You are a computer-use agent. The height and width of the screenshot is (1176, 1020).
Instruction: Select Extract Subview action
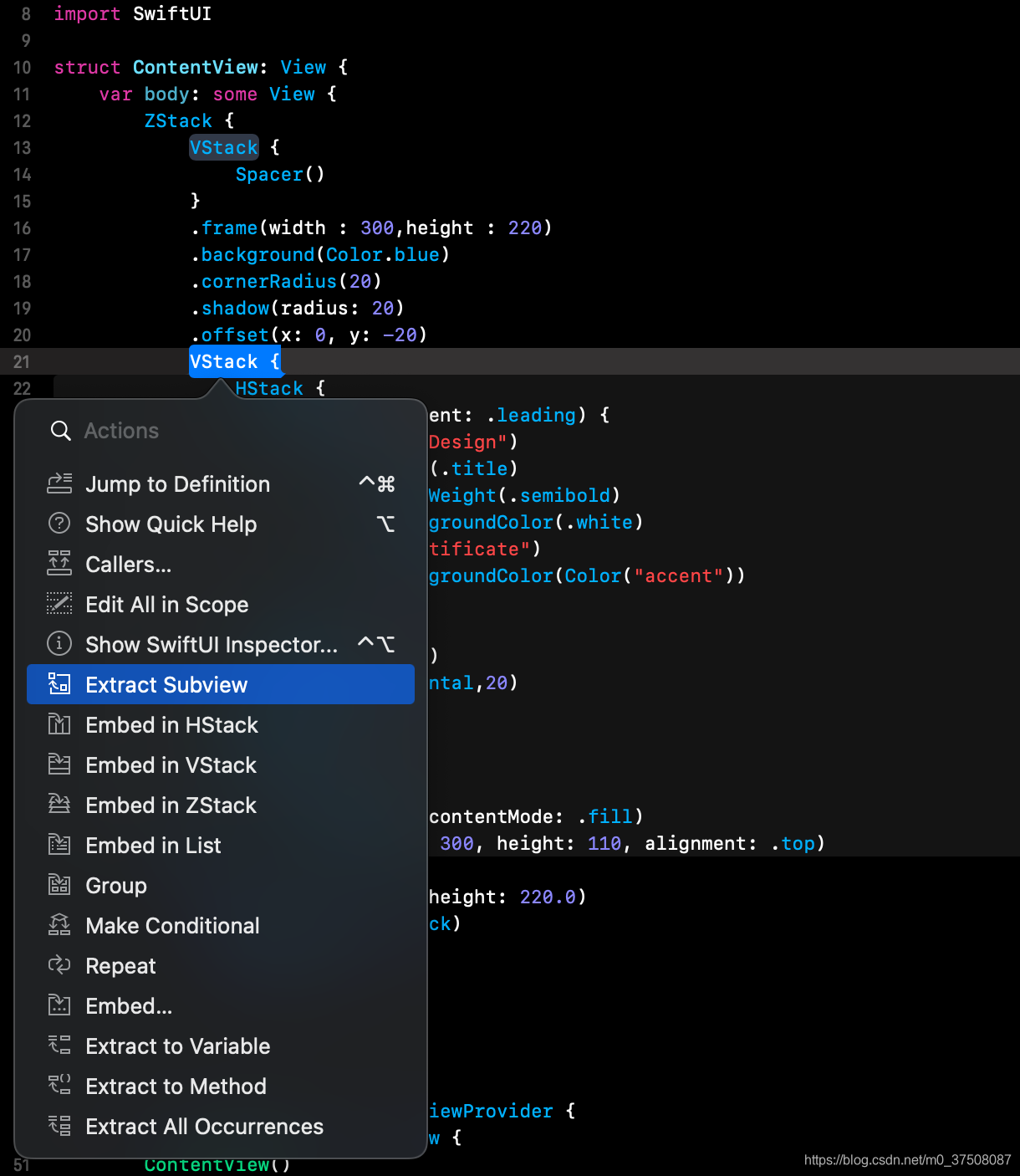(x=221, y=684)
